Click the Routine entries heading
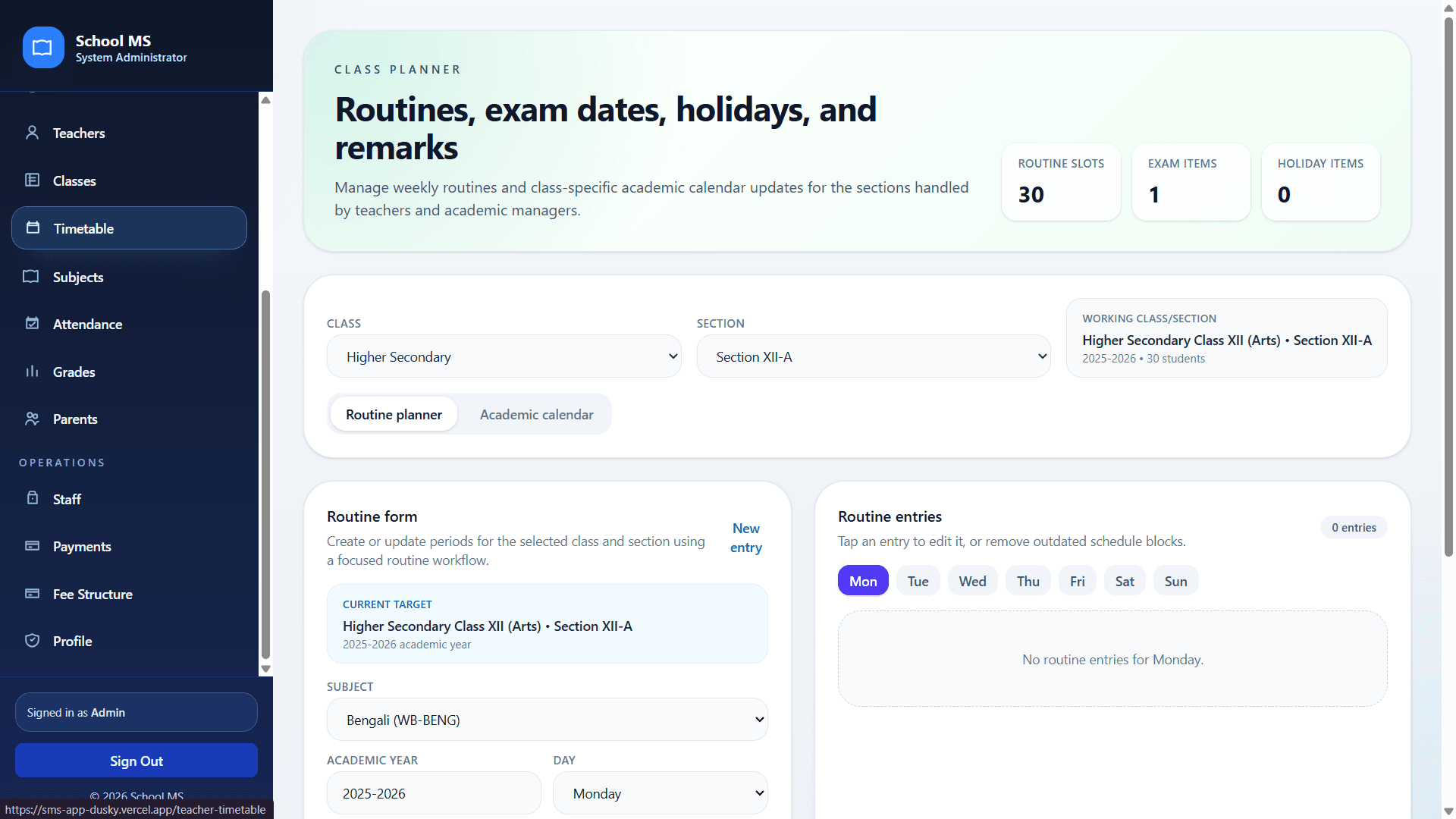 pos(890,516)
